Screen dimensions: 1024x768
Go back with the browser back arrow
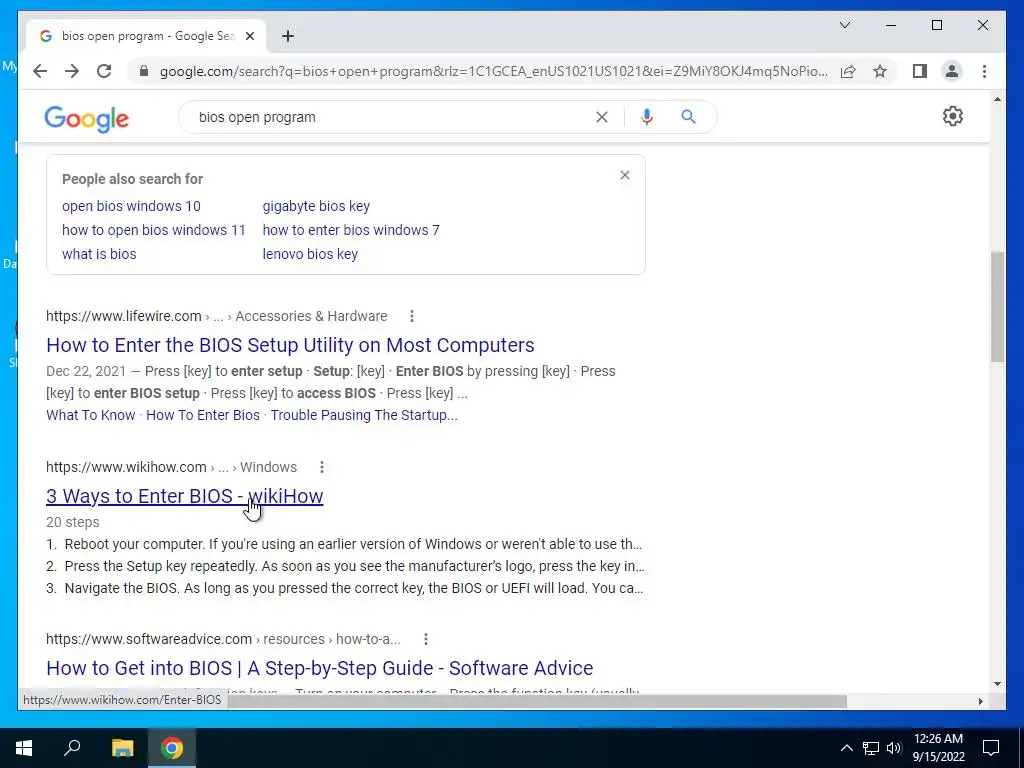point(40,71)
